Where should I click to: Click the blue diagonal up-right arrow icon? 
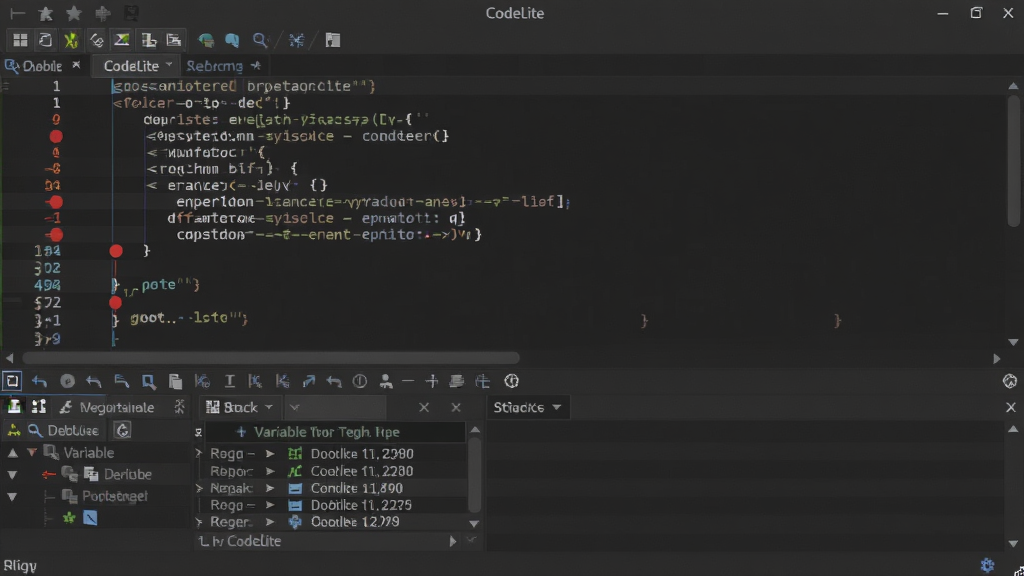coord(308,381)
